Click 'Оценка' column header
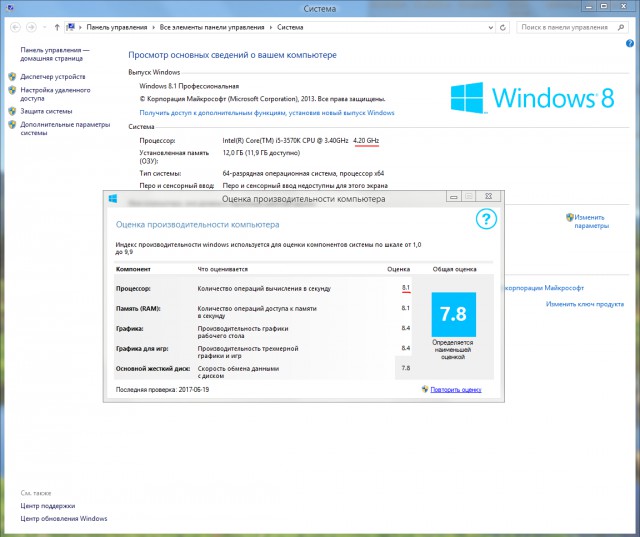The image size is (640, 537). point(398,269)
